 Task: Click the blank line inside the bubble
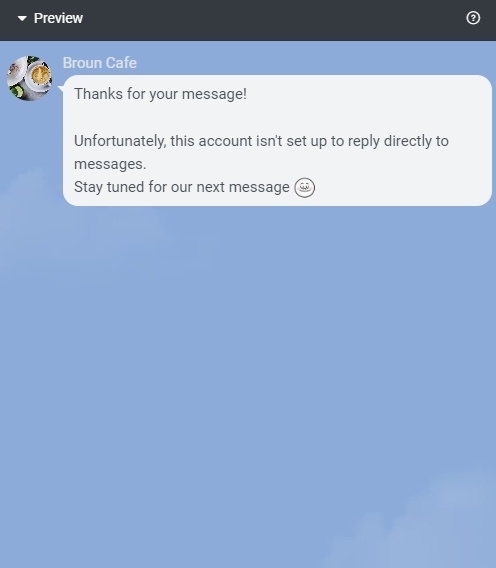[277, 117]
